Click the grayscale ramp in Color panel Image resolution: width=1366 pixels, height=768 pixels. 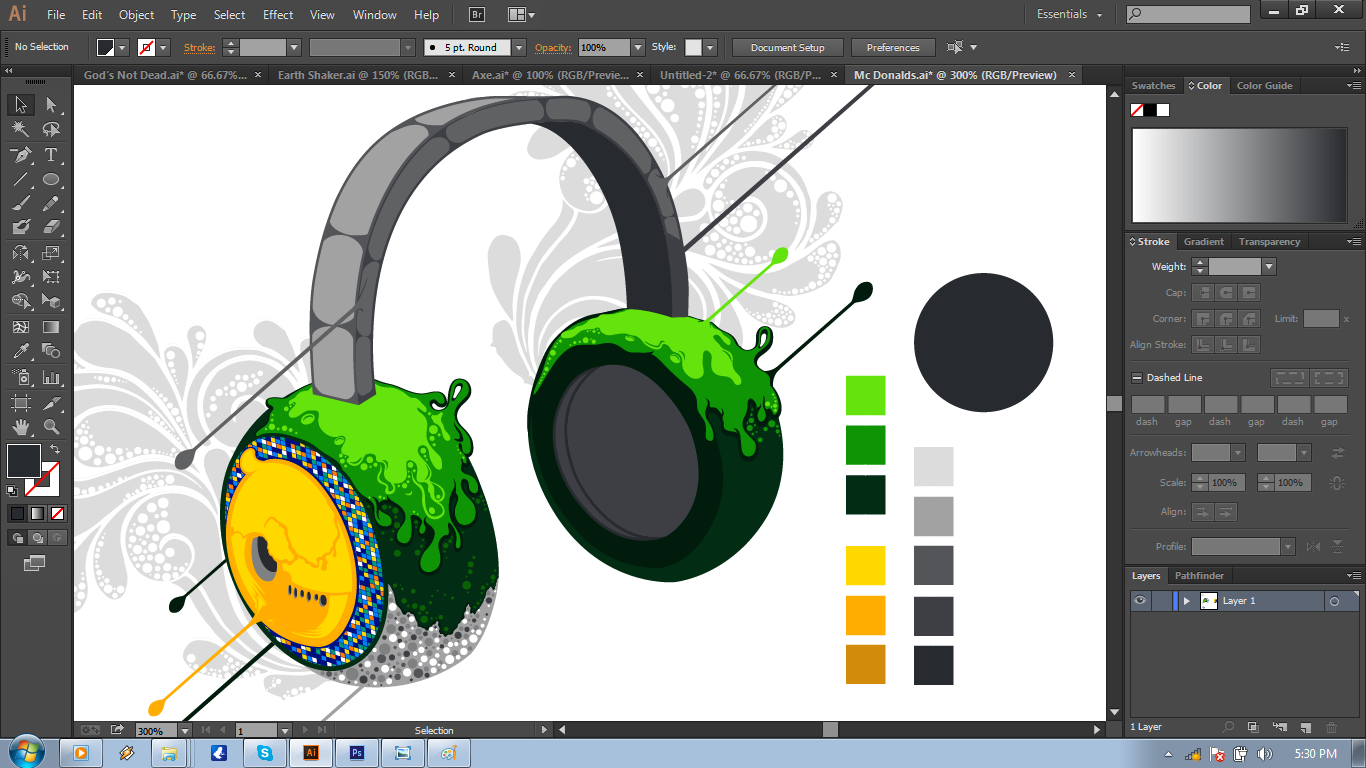click(x=1240, y=176)
